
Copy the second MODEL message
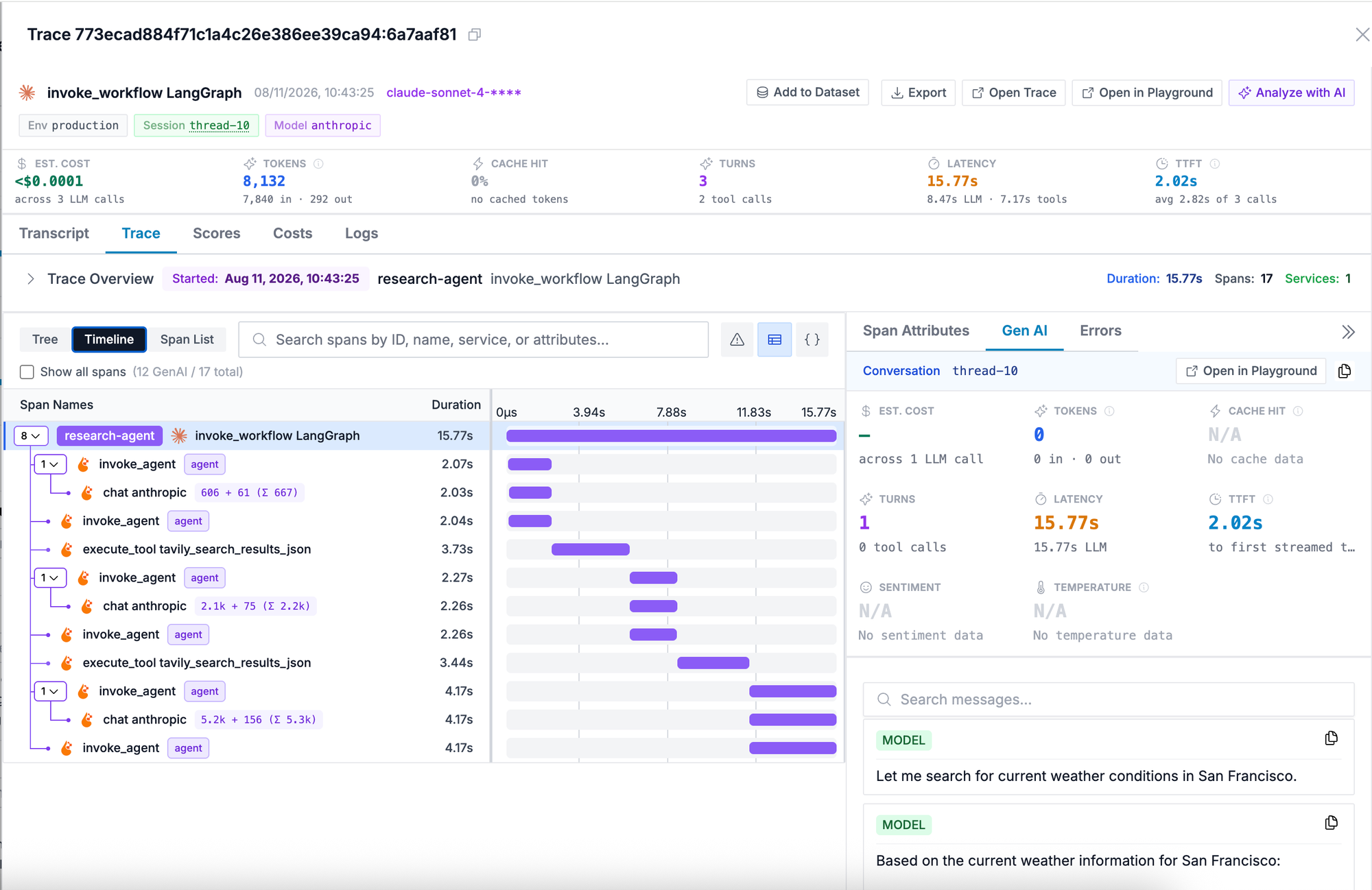[1331, 823]
